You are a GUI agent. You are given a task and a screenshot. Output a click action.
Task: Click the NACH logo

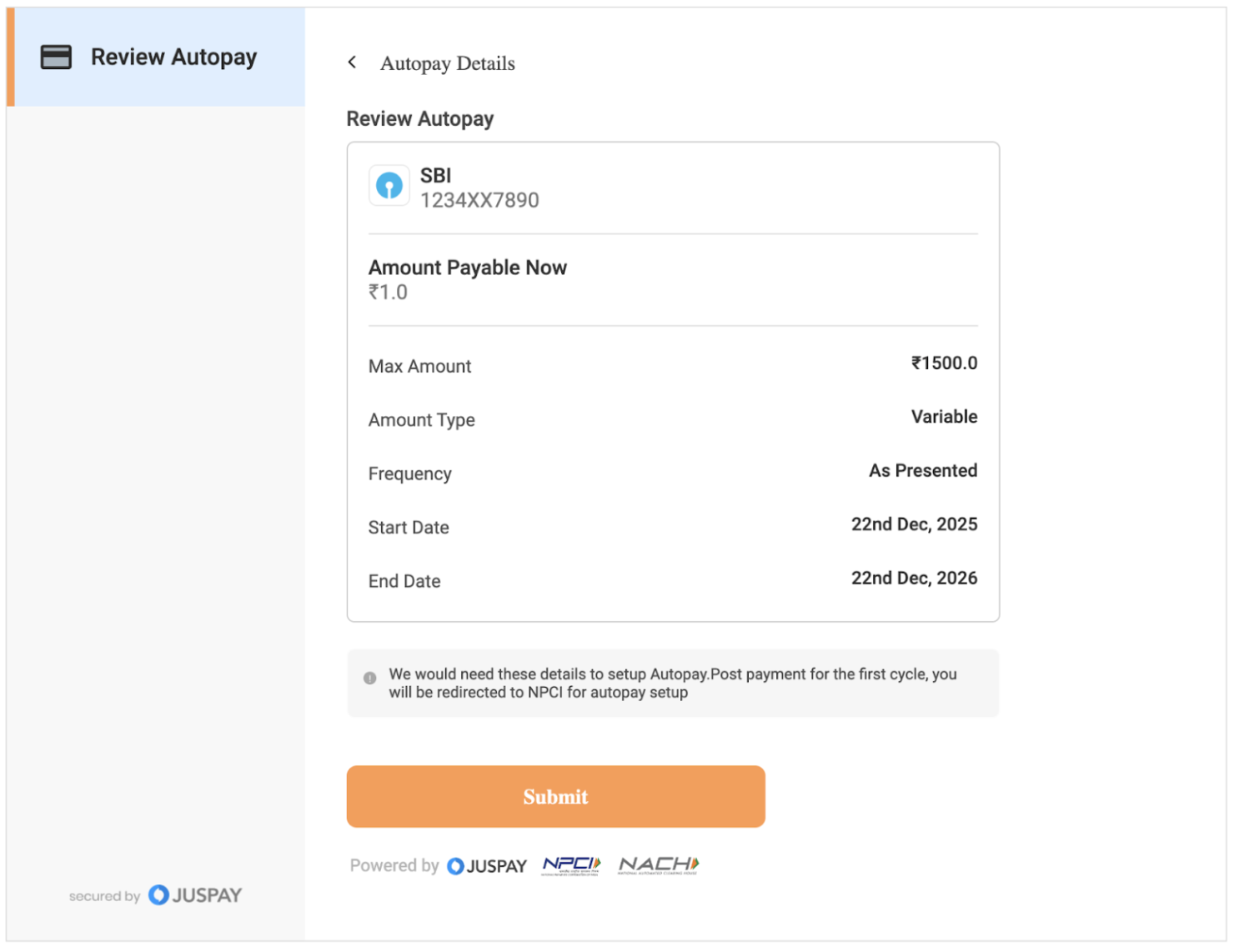pyautogui.click(x=658, y=865)
